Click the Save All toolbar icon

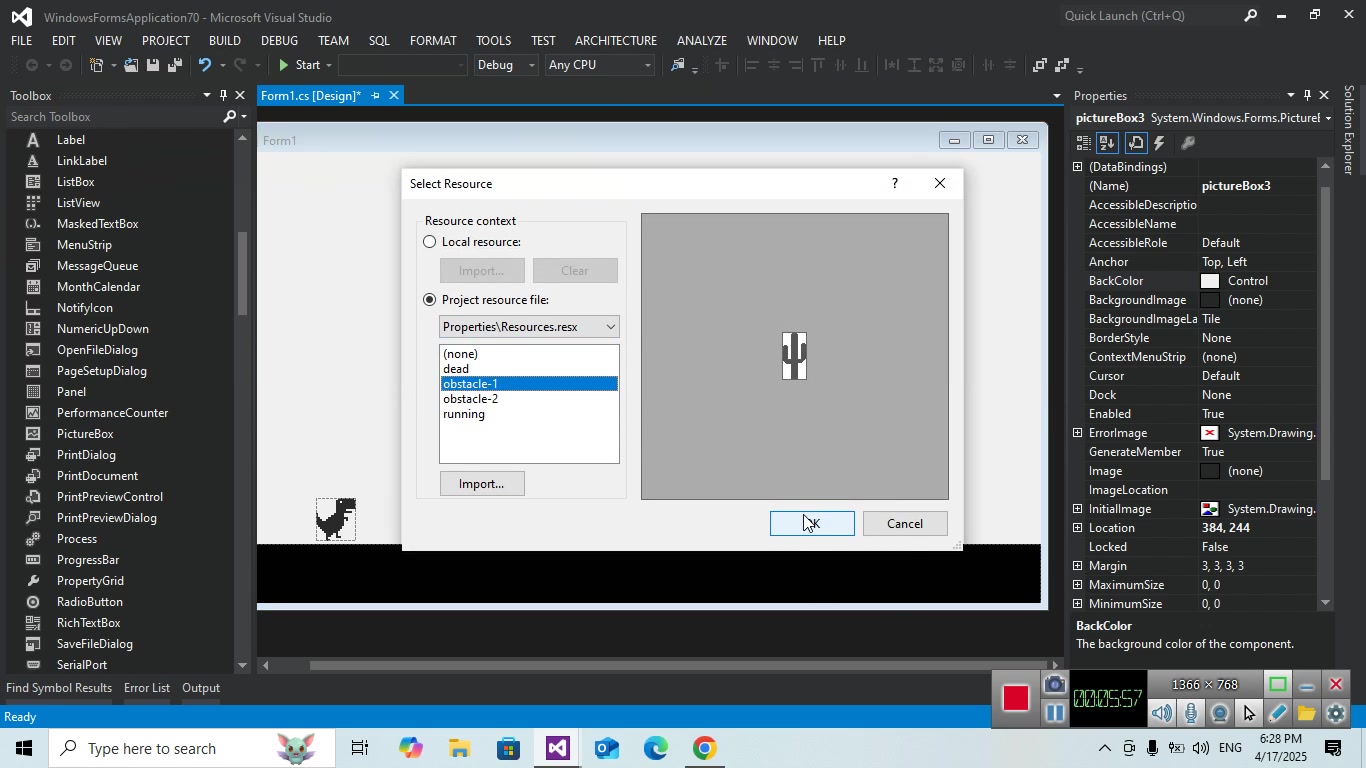click(174, 66)
